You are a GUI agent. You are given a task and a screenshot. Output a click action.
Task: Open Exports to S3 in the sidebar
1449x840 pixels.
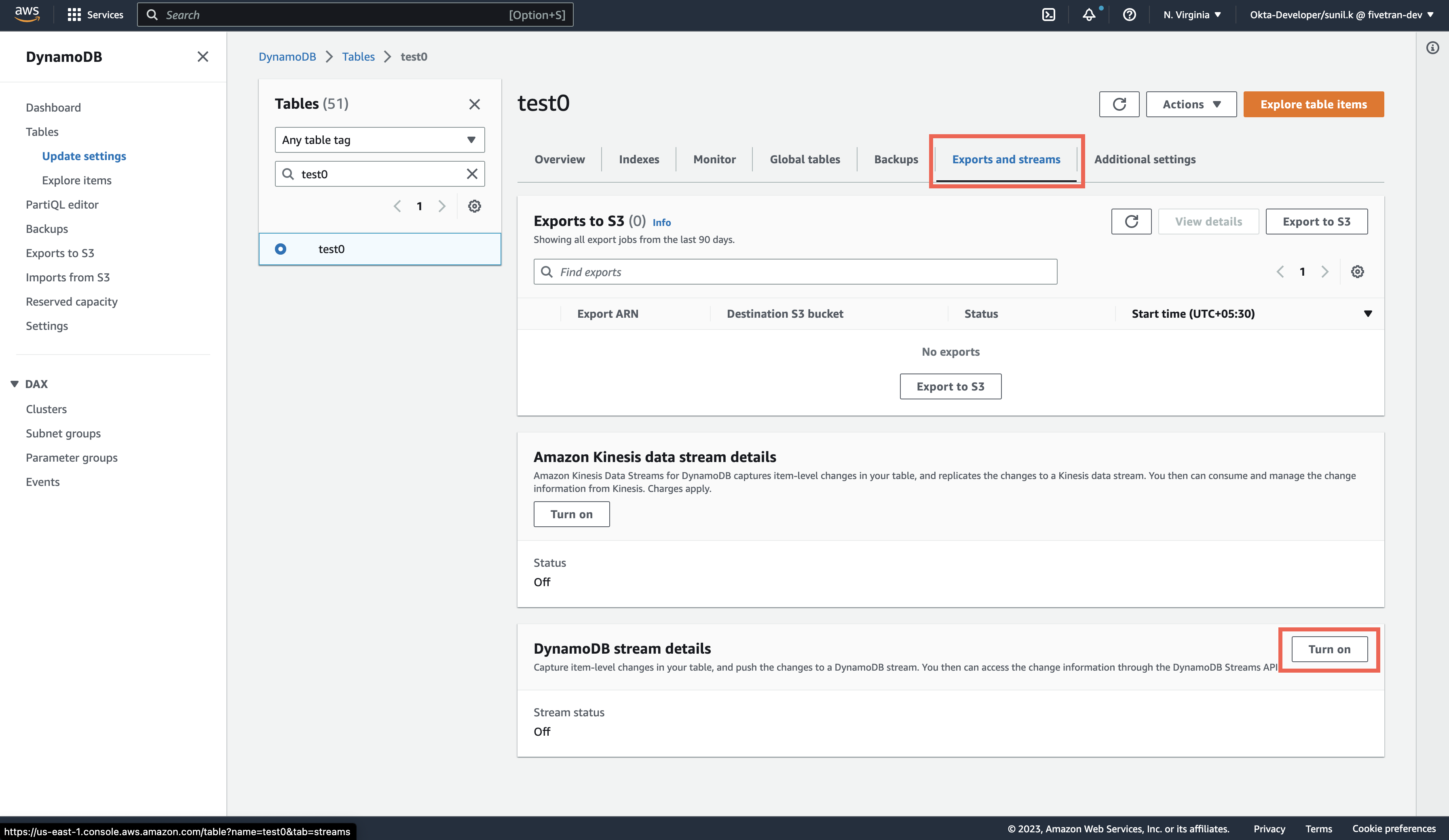[x=60, y=253]
